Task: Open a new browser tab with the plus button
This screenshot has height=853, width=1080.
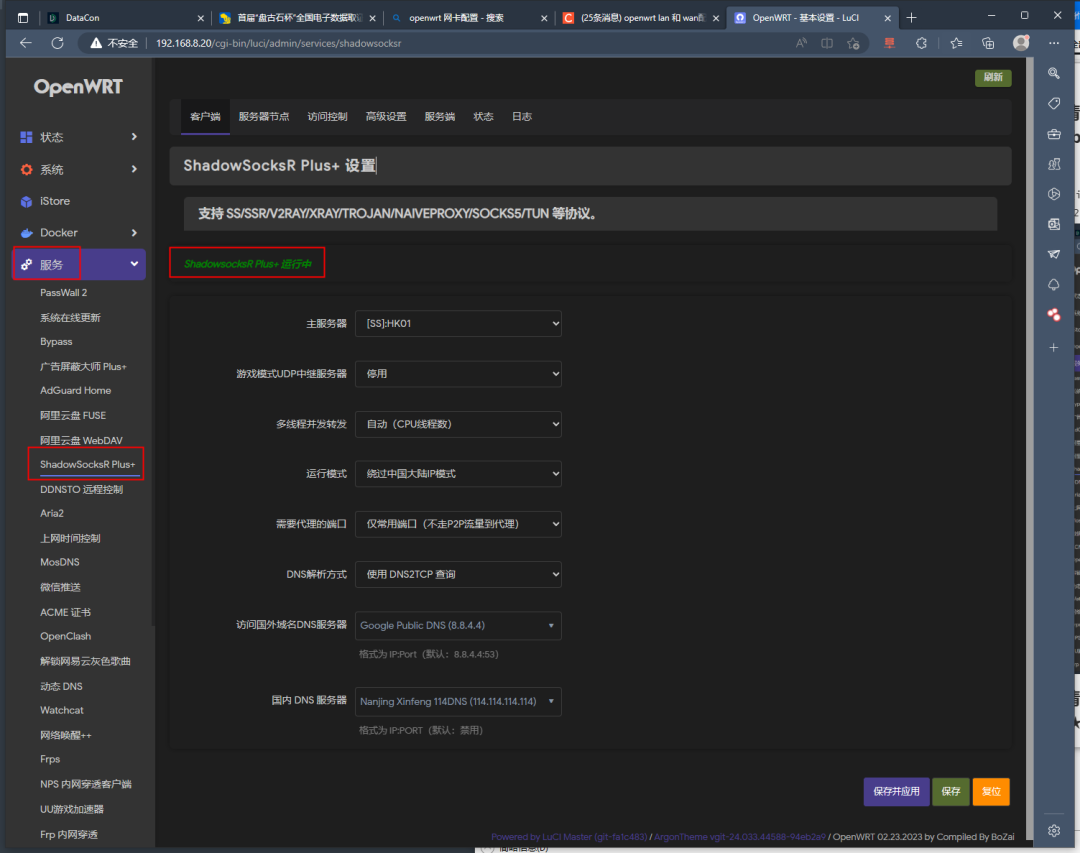Action: tap(911, 18)
